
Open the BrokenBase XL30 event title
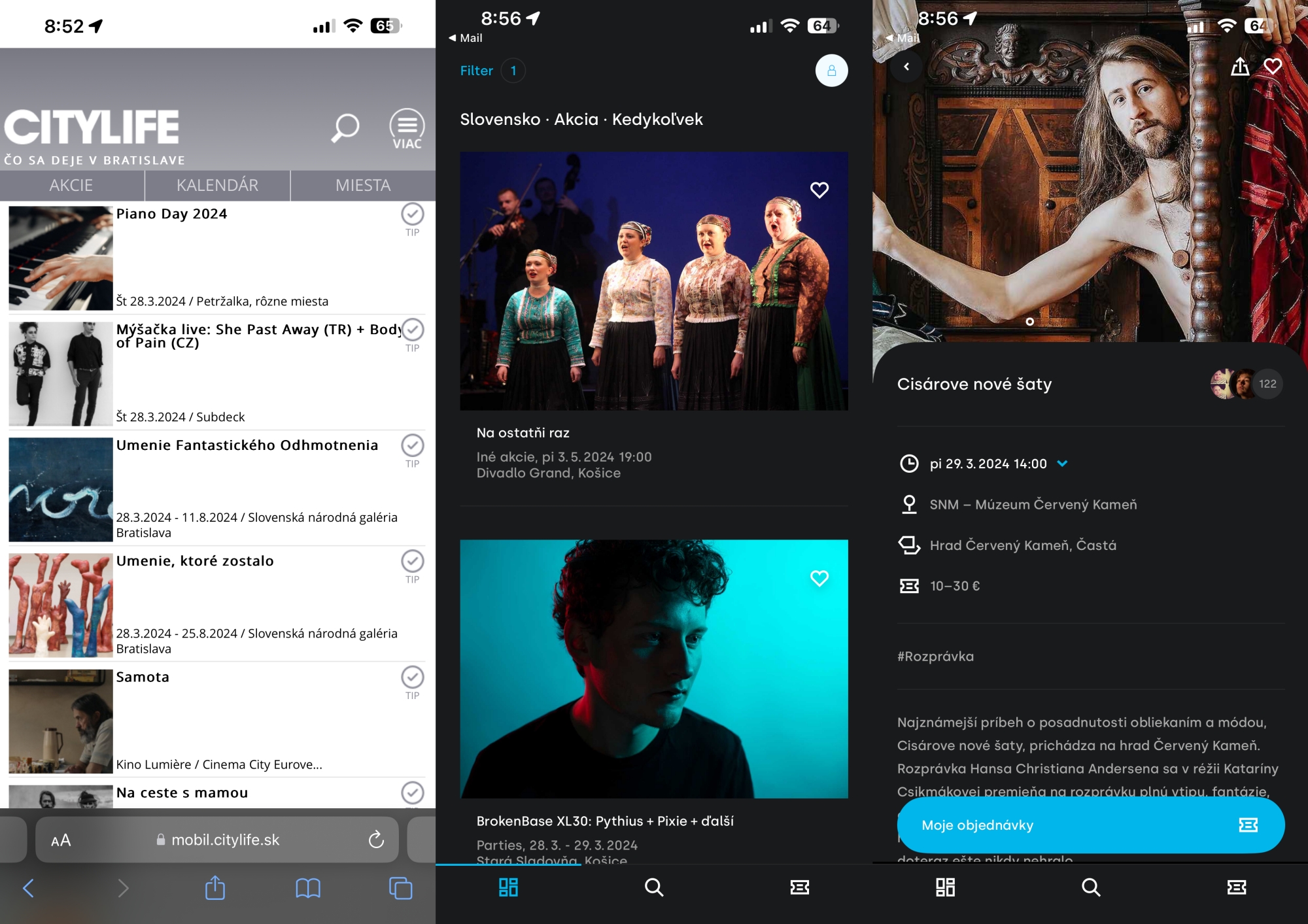[x=605, y=821]
